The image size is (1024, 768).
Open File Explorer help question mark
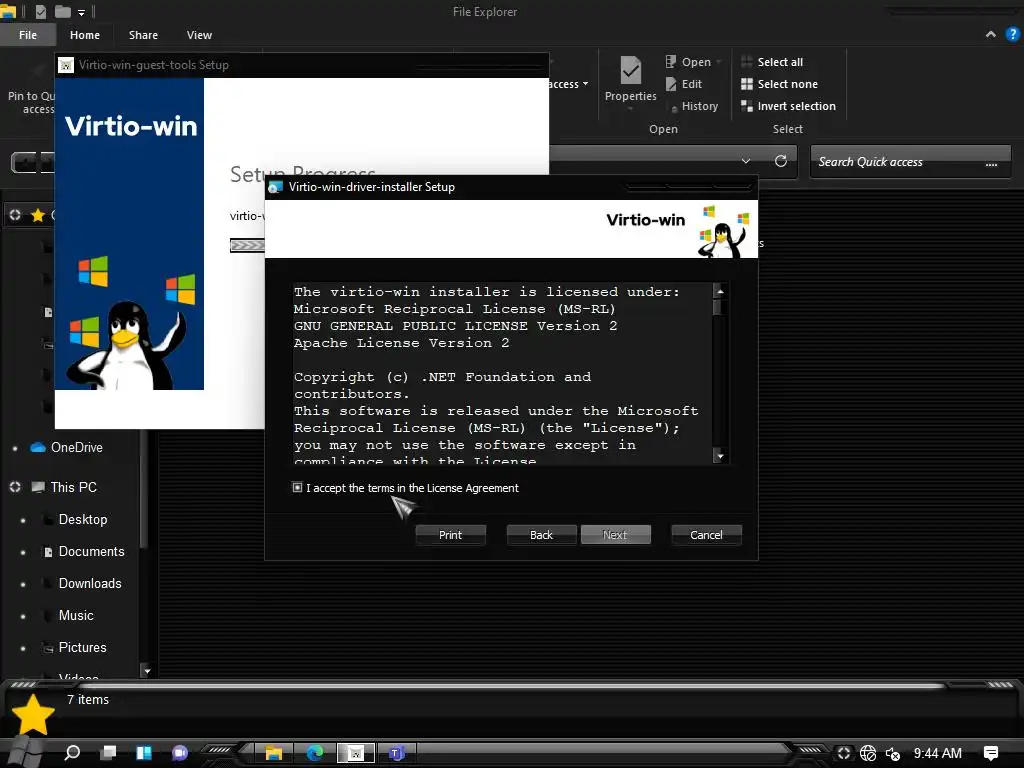tap(1013, 35)
